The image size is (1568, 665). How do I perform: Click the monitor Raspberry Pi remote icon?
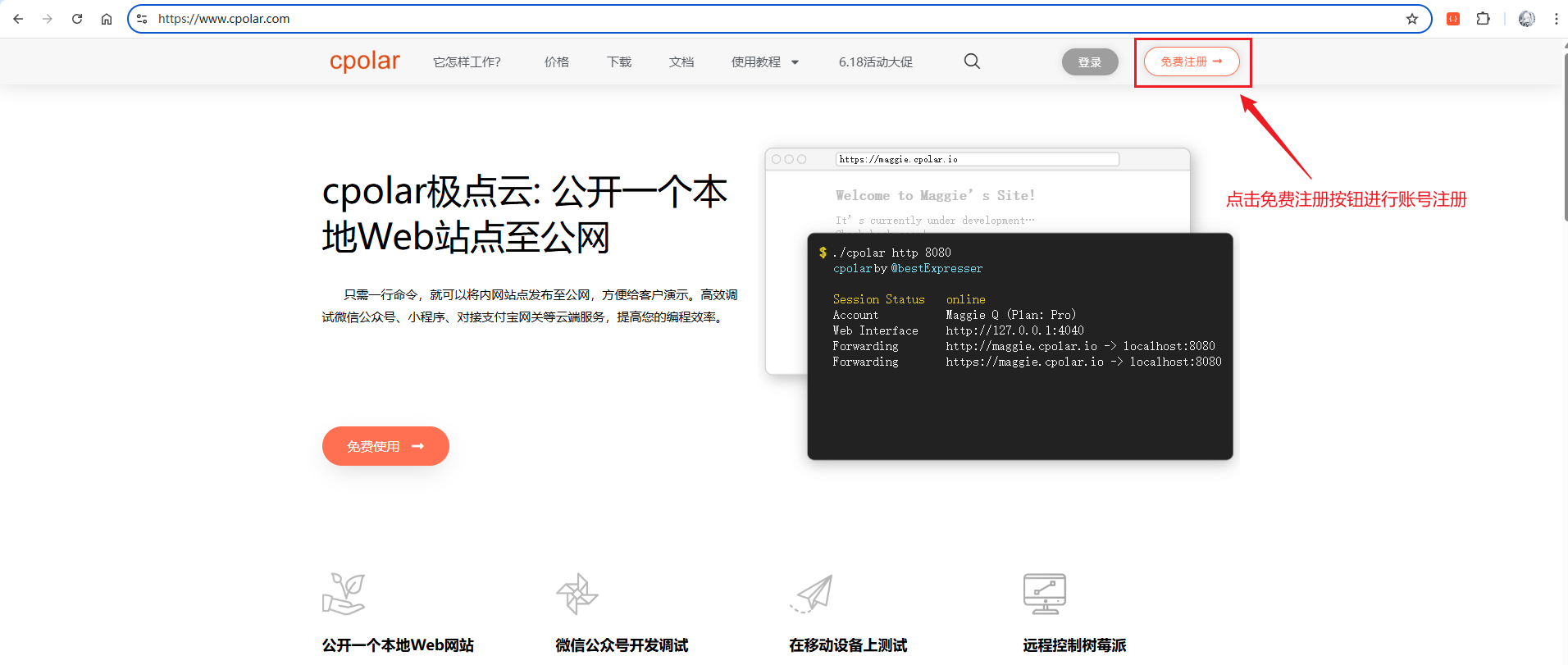(x=1044, y=594)
